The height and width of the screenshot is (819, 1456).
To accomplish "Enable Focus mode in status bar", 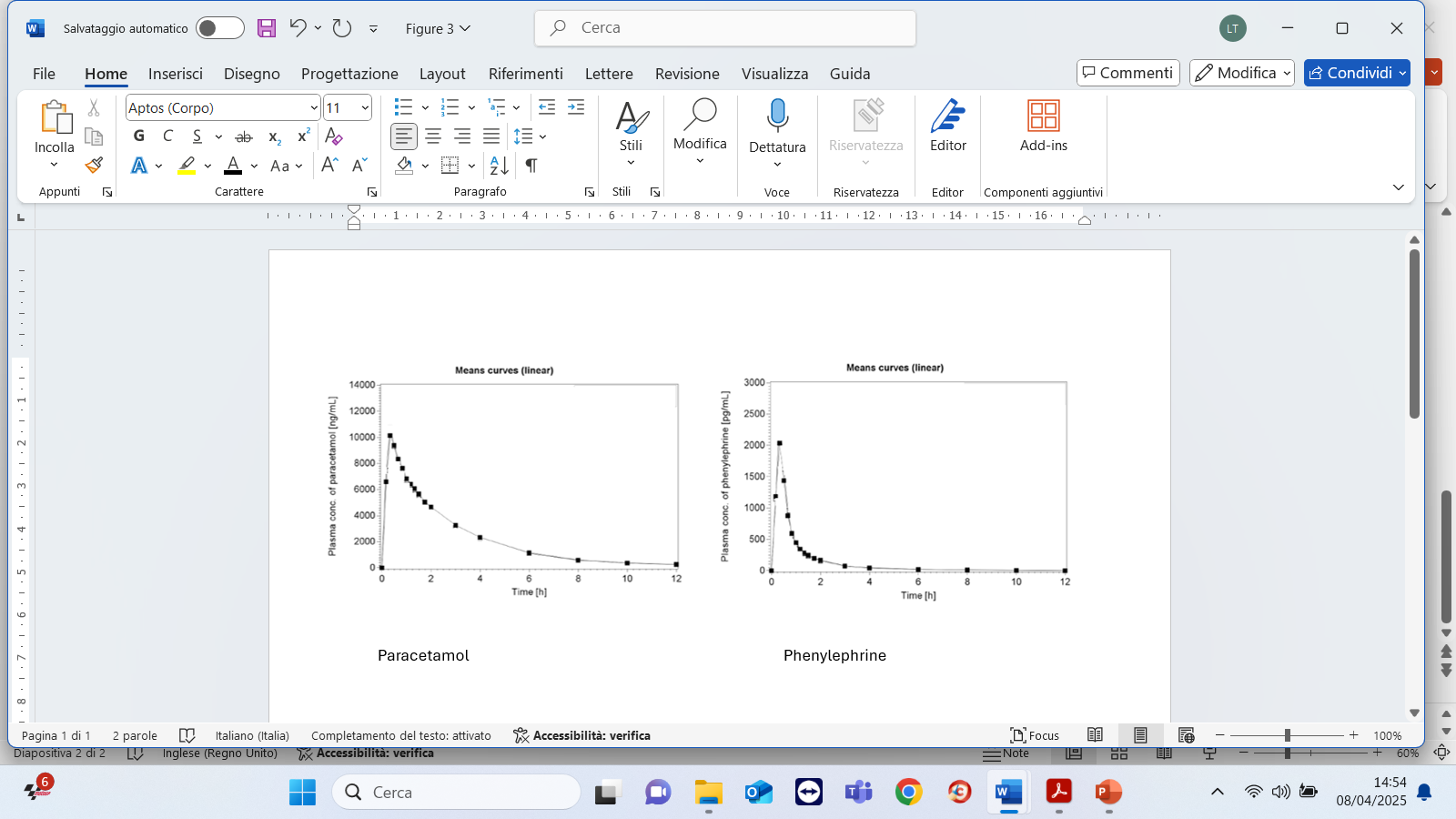I will pos(1035,735).
